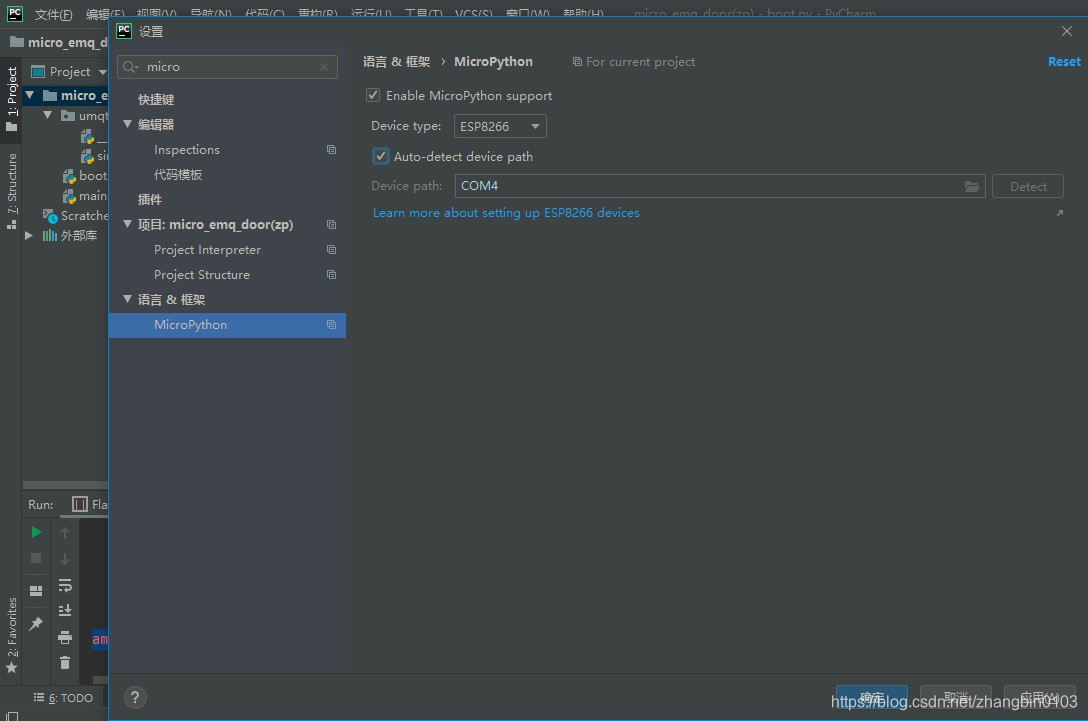Screen dimensions: 1088x721
Task: Click the search magnifier icon in settings
Action: [130, 67]
